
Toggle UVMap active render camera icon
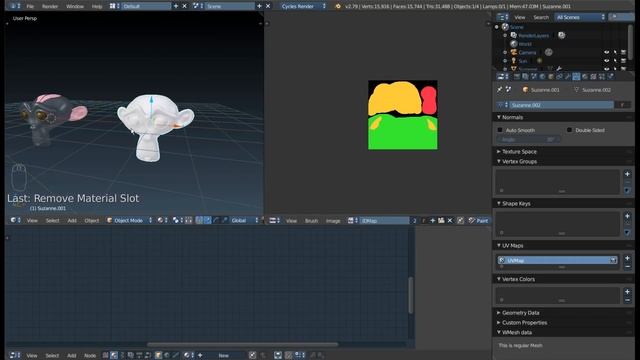click(x=613, y=260)
